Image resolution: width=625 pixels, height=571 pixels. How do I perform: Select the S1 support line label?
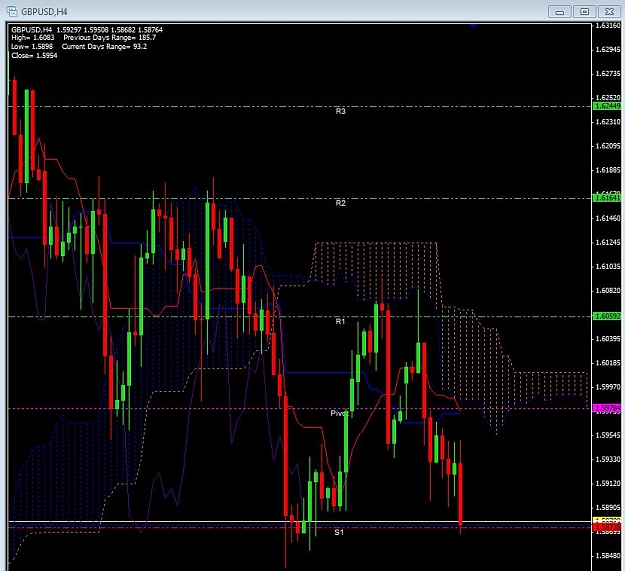tap(339, 532)
